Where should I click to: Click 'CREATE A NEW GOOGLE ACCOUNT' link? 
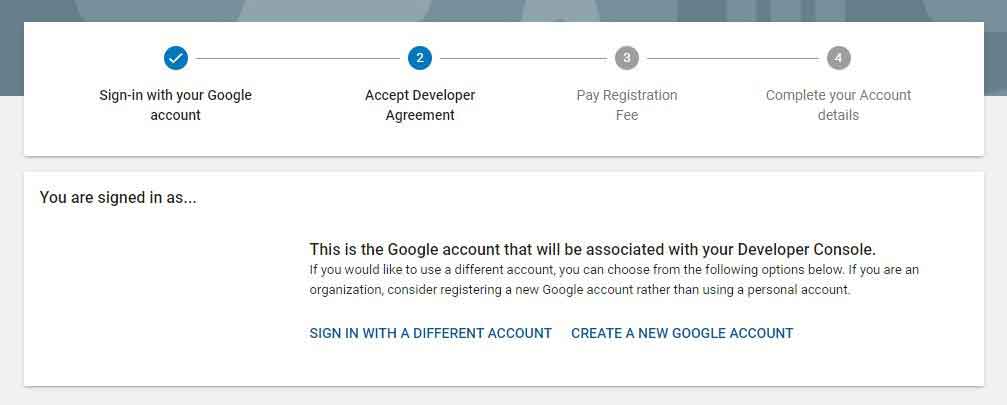coord(682,333)
